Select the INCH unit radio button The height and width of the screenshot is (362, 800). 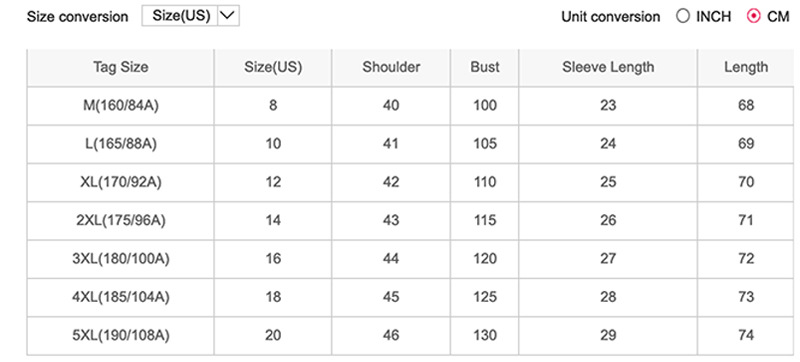(683, 17)
